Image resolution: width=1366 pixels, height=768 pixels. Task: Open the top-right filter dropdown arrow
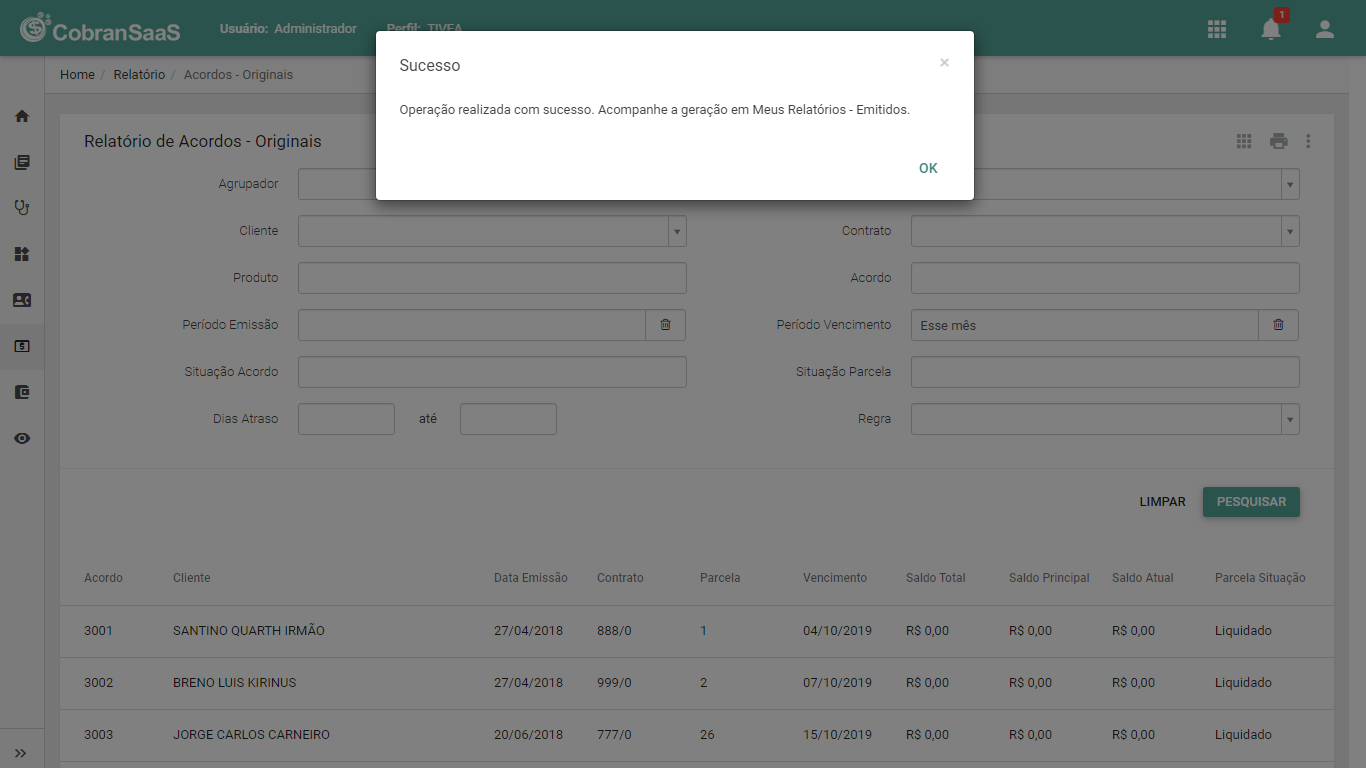tap(1290, 185)
